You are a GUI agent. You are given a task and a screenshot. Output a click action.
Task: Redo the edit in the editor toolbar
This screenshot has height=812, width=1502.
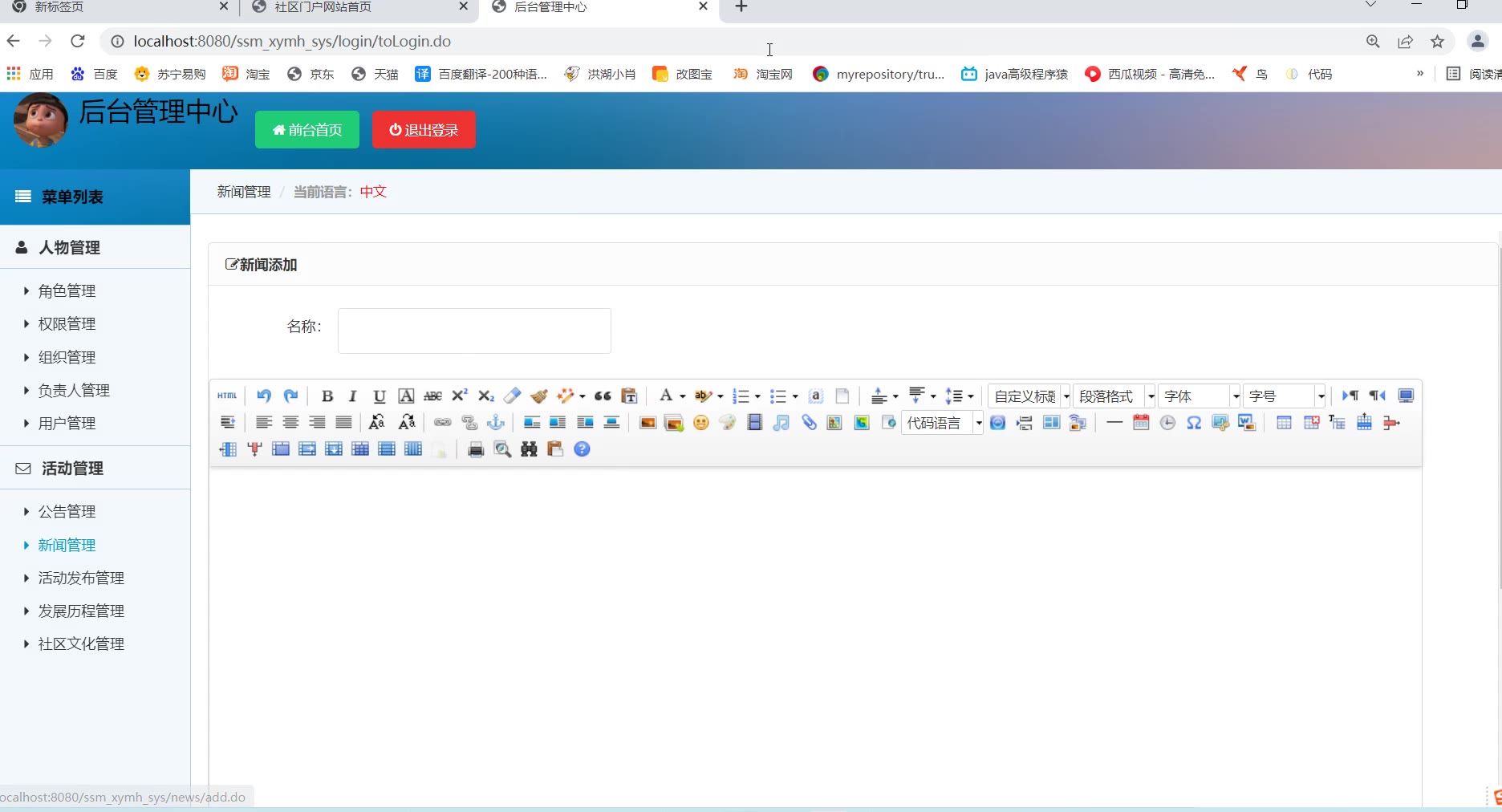point(290,396)
